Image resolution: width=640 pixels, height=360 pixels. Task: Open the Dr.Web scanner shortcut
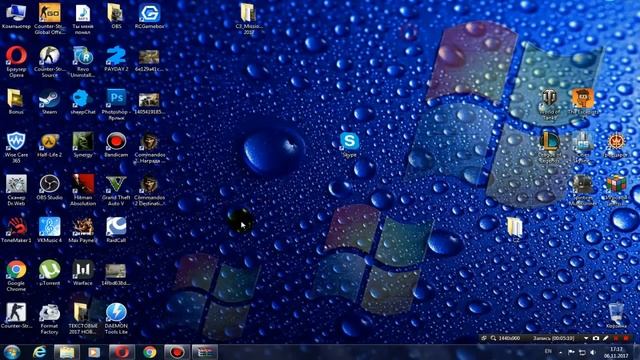tap(16, 190)
